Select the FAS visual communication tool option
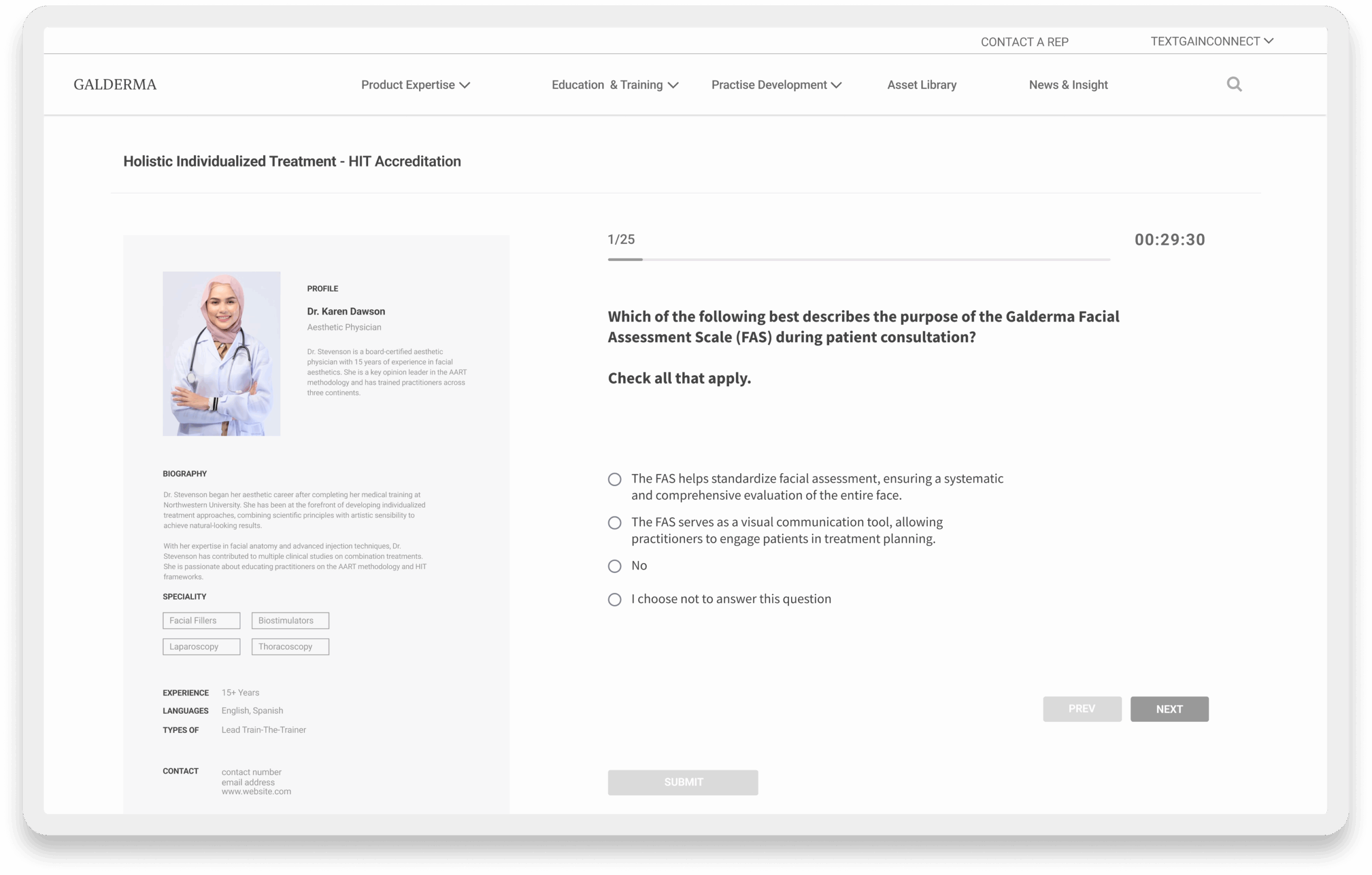Viewport: 1372px width, 875px height. (x=615, y=523)
